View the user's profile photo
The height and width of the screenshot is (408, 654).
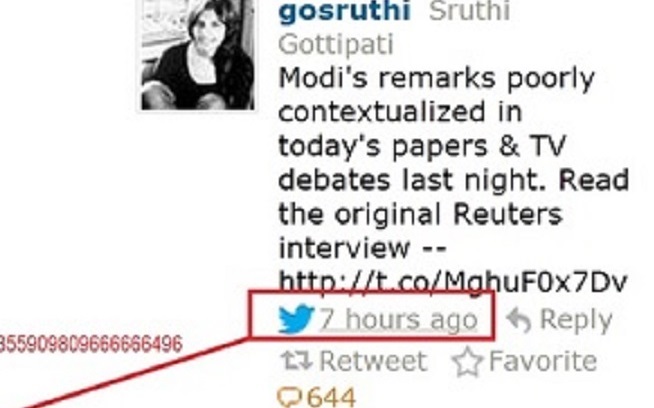pos(198,54)
